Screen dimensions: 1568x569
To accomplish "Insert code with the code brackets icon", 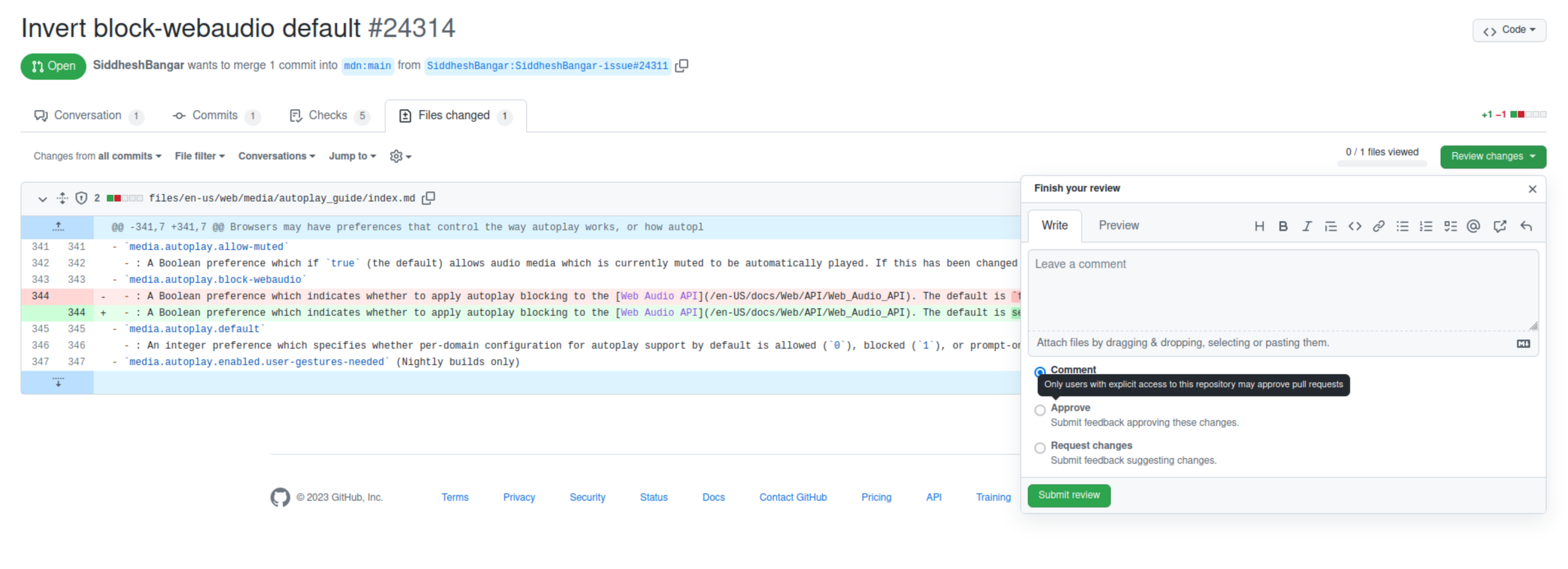I will [x=1354, y=227].
